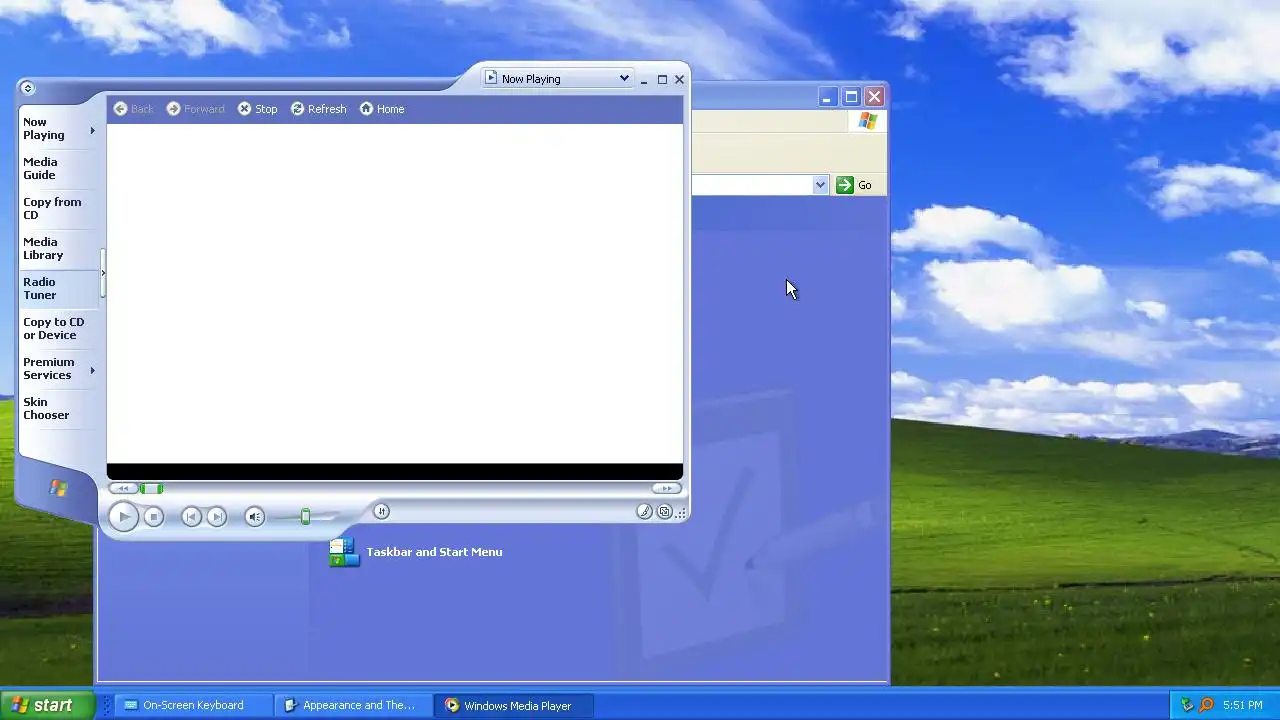1280x720 pixels.
Task: Click the Taskbar and Start Menu icon
Action: click(344, 552)
